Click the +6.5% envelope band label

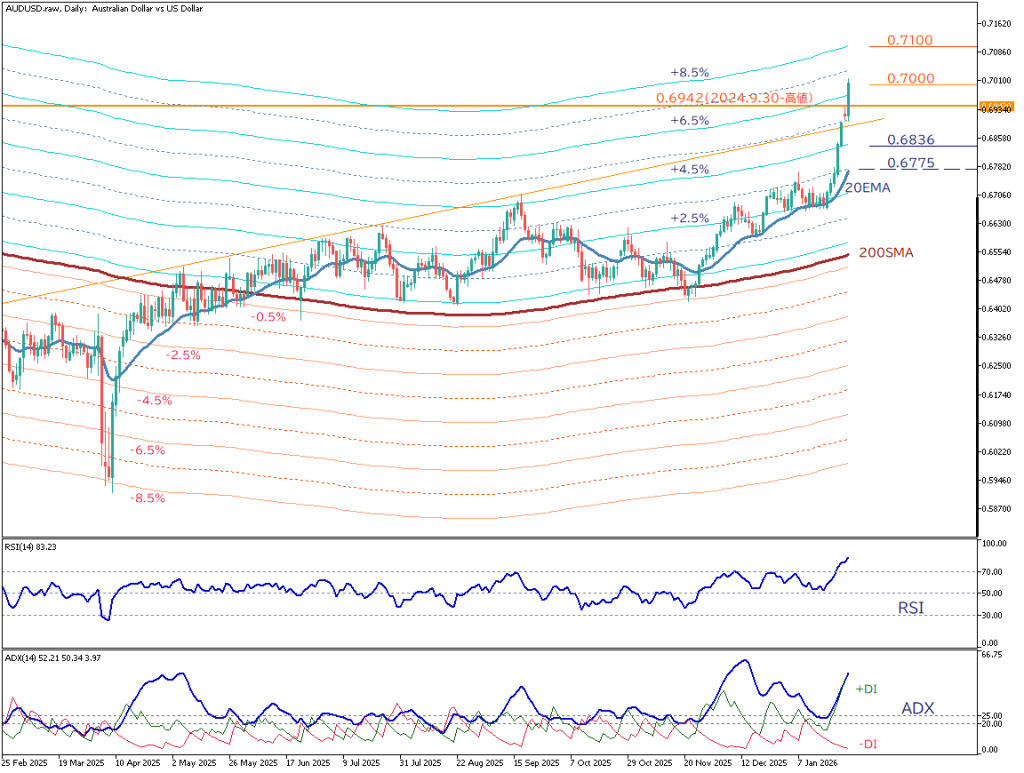click(x=689, y=120)
